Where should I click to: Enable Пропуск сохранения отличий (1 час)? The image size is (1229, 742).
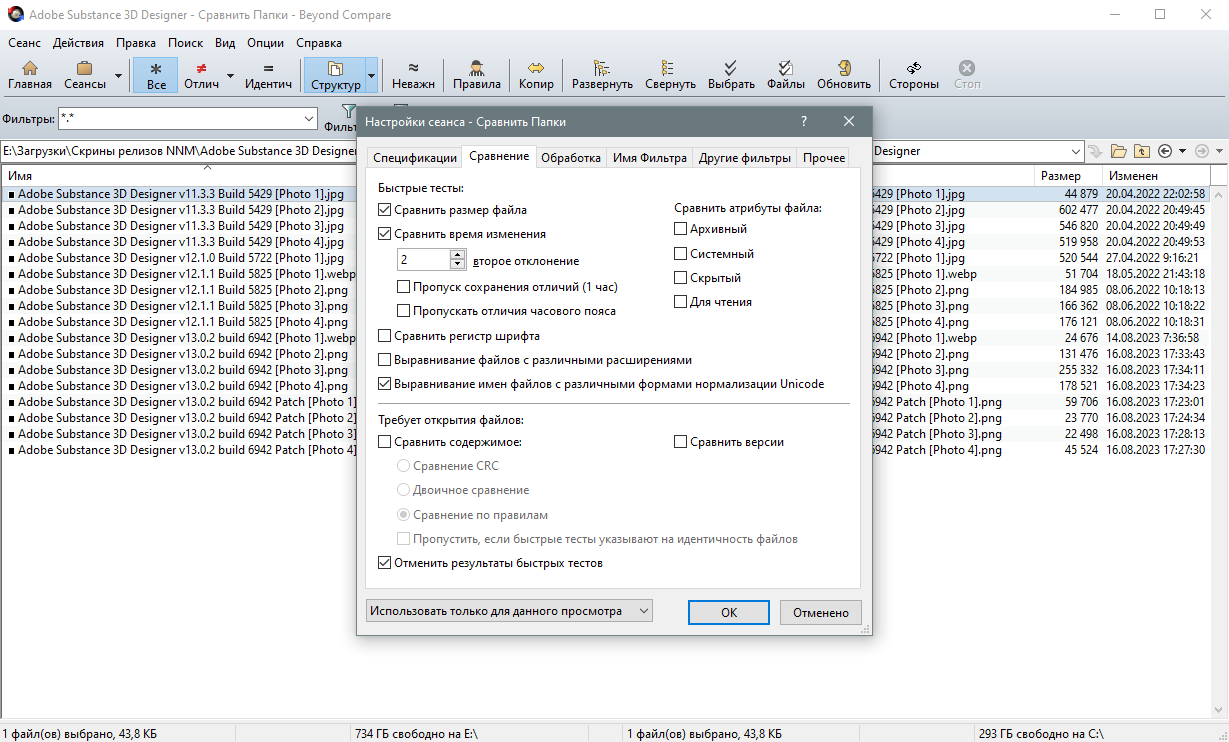[x=404, y=287]
